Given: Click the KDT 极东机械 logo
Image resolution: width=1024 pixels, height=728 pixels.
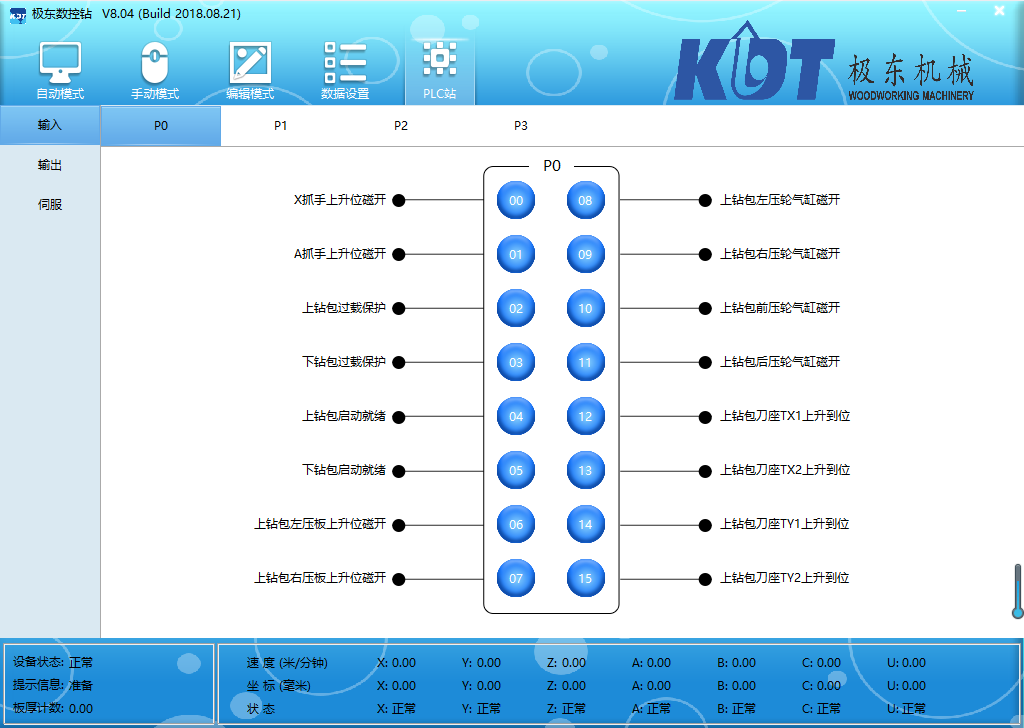Looking at the screenshot, I should 823,70.
